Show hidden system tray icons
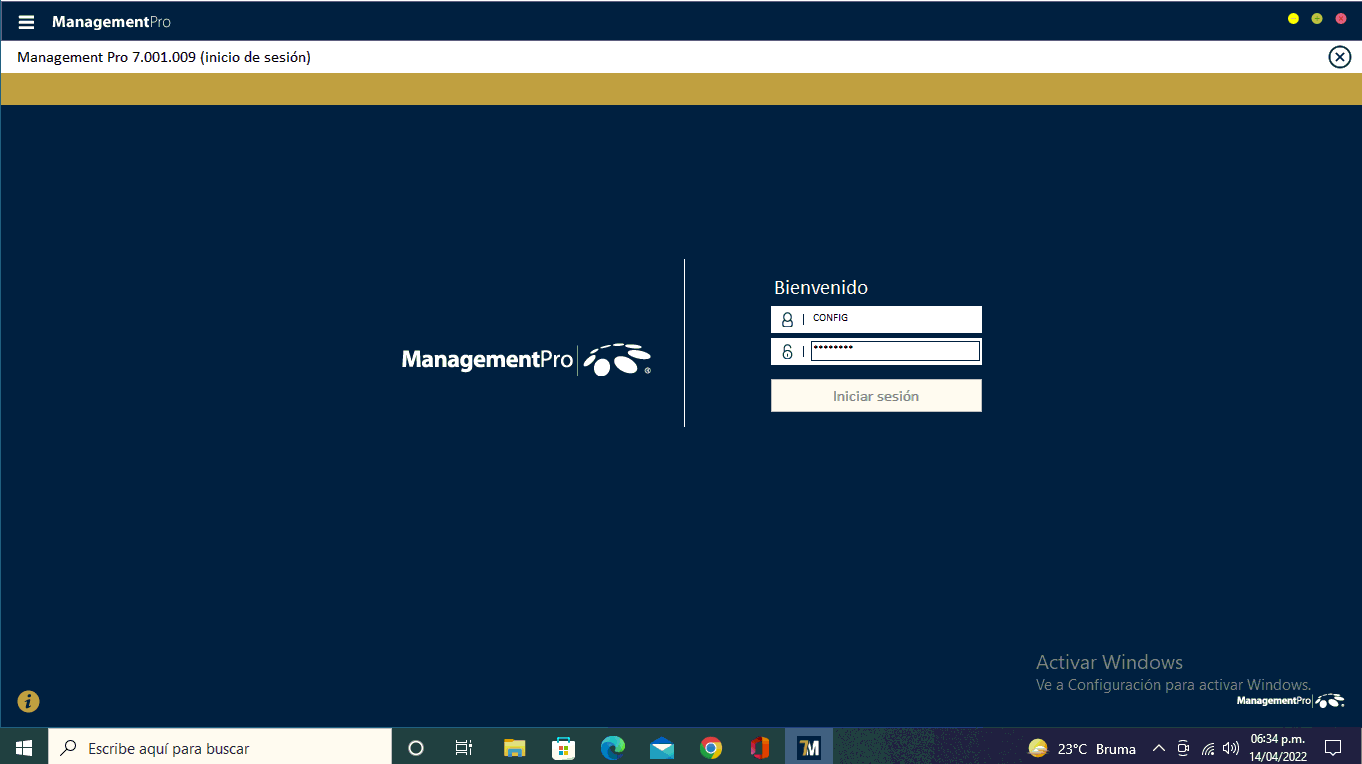The width and height of the screenshot is (1362, 764). coord(1159,748)
